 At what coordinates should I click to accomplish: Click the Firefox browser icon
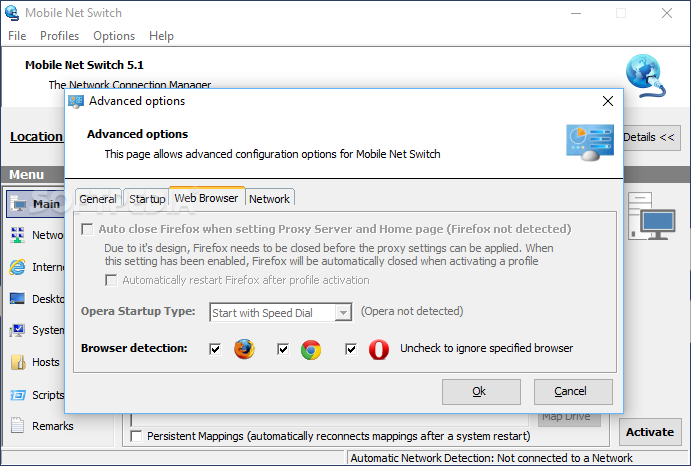(244, 349)
